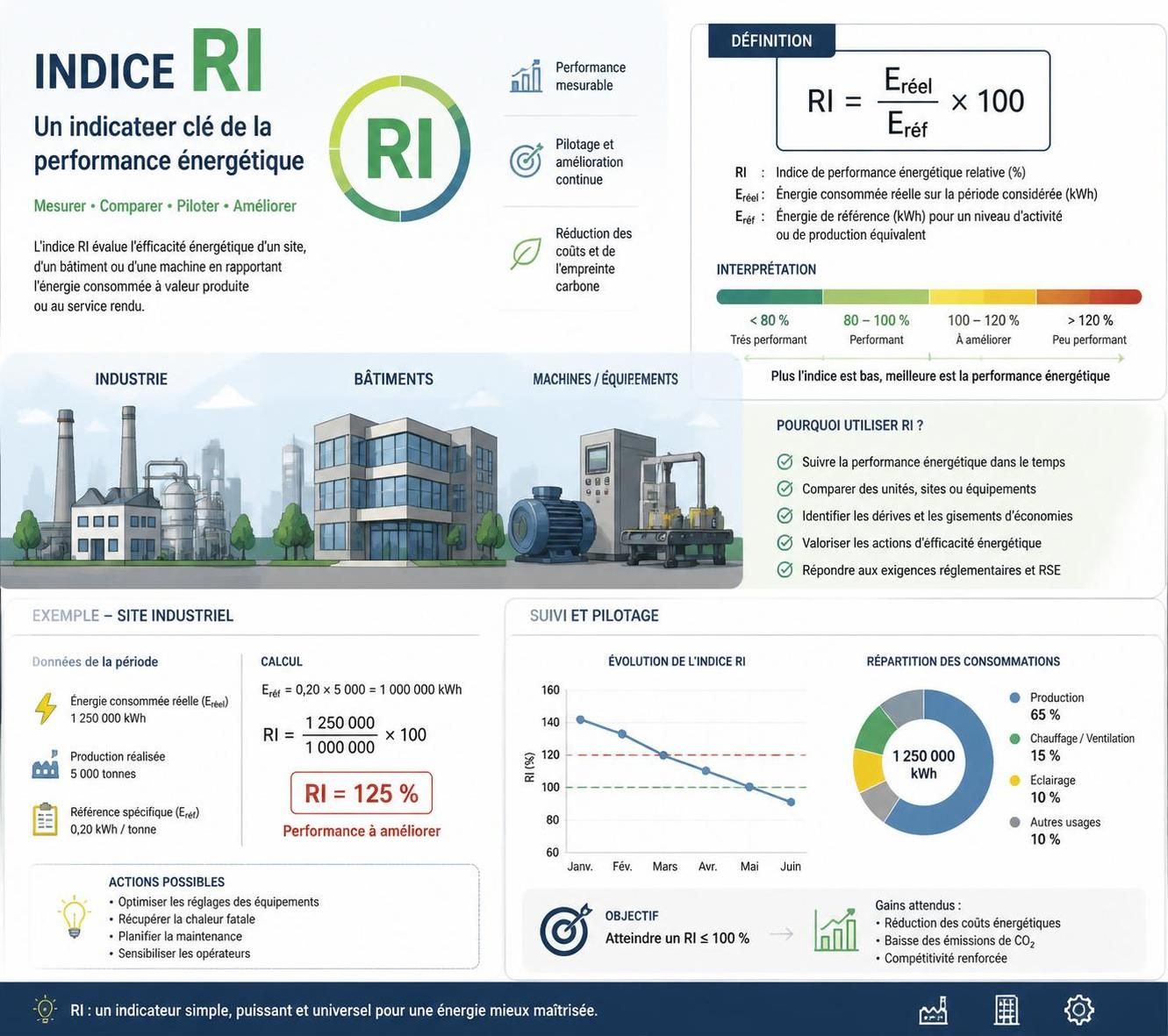
Task: Click the clipboard icon beside Référence spécifique
Action: 45,819
